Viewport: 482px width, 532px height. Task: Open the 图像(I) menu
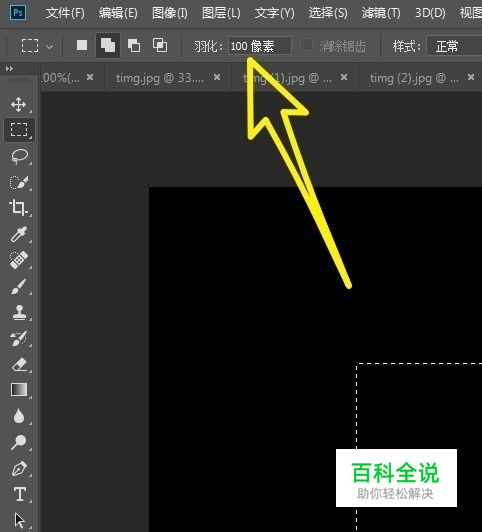(170, 13)
